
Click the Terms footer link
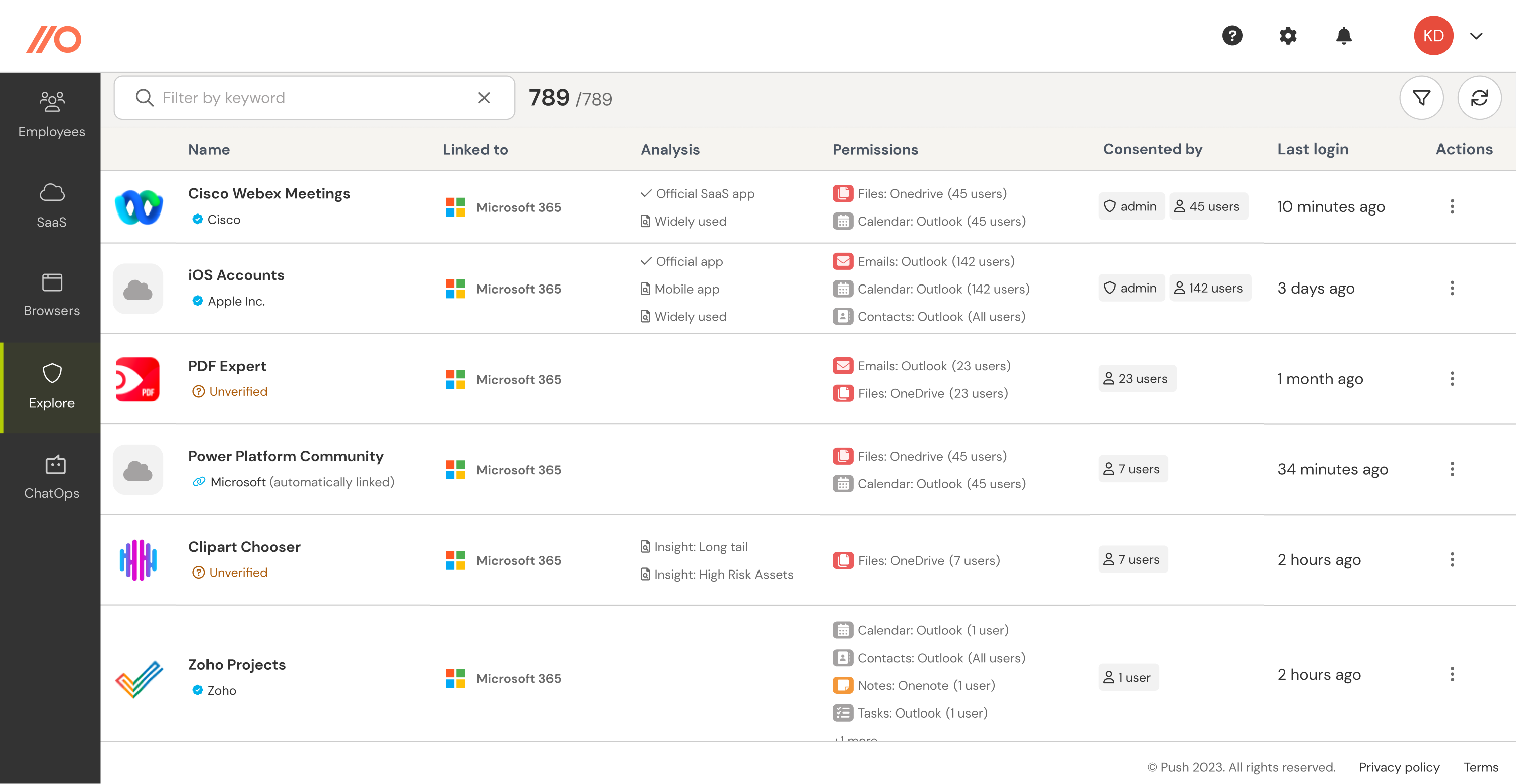(x=1480, y=767)
